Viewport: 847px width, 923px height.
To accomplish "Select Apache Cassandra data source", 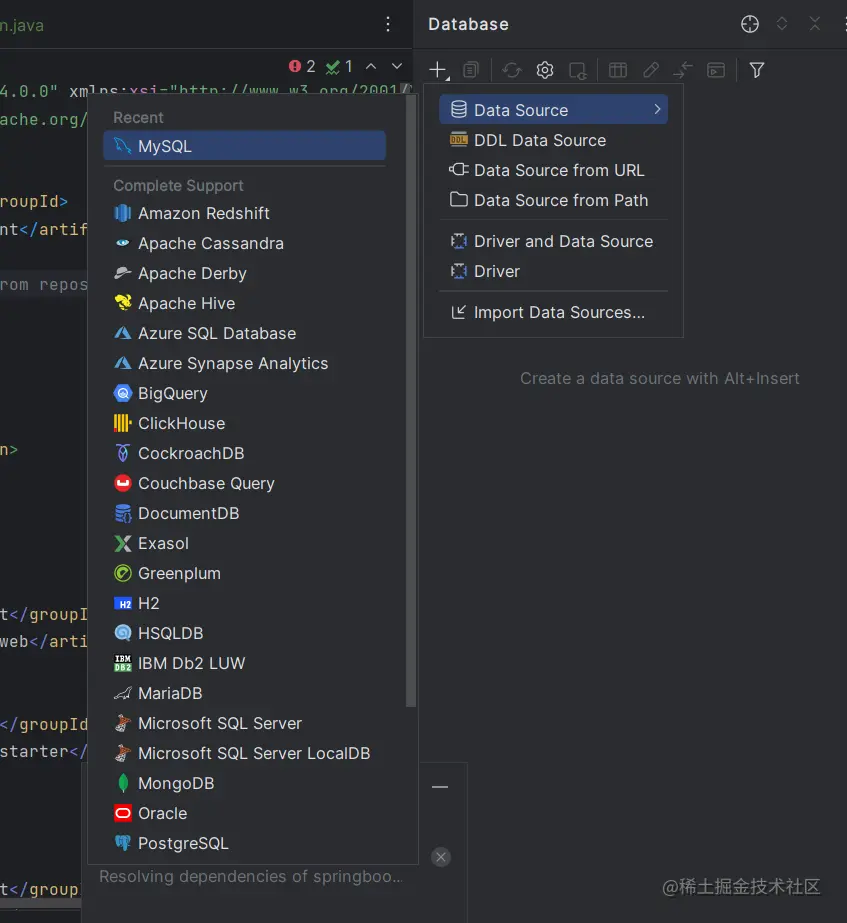I will [x=244, y=243].
